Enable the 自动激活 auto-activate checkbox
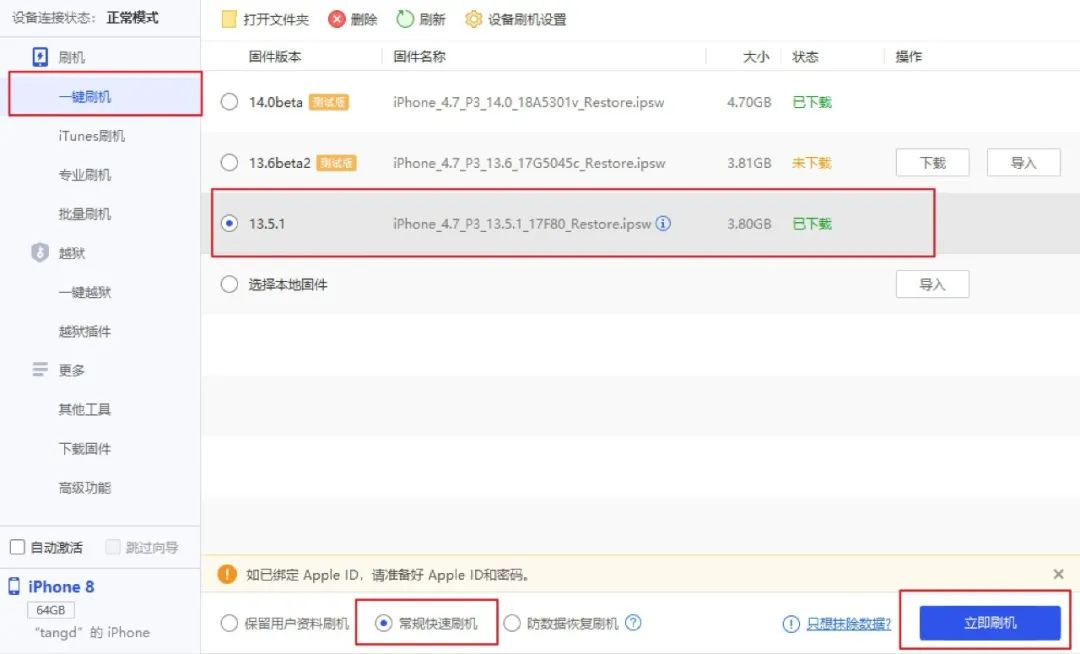The width and height of the screenshot is (1080, 654). 16,546
